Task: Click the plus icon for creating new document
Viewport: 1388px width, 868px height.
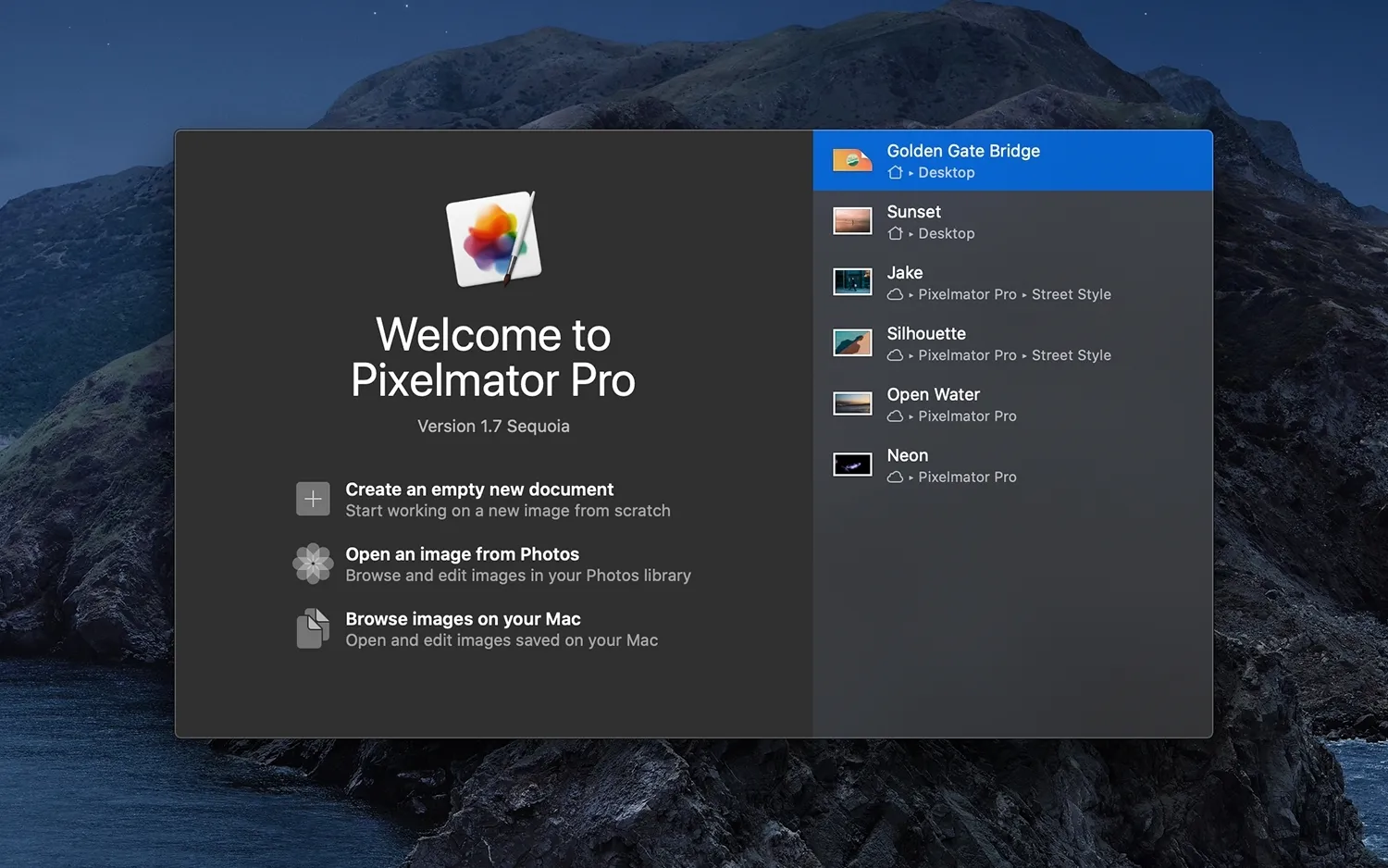Action: coord(313,499)
